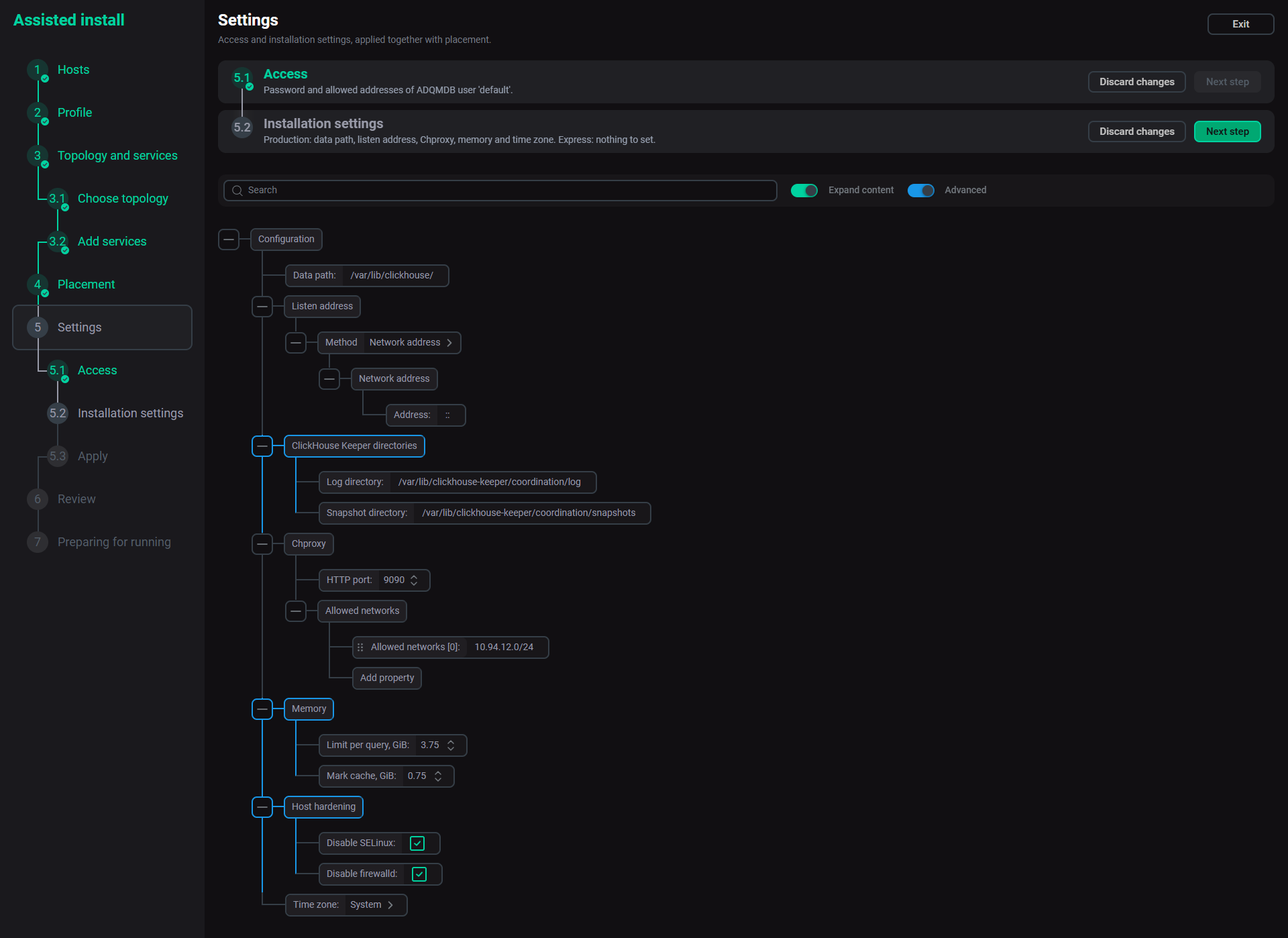Toggle the Advanced switch
The height and width of the screenshot is (938, 1288).
pos(921,191)
